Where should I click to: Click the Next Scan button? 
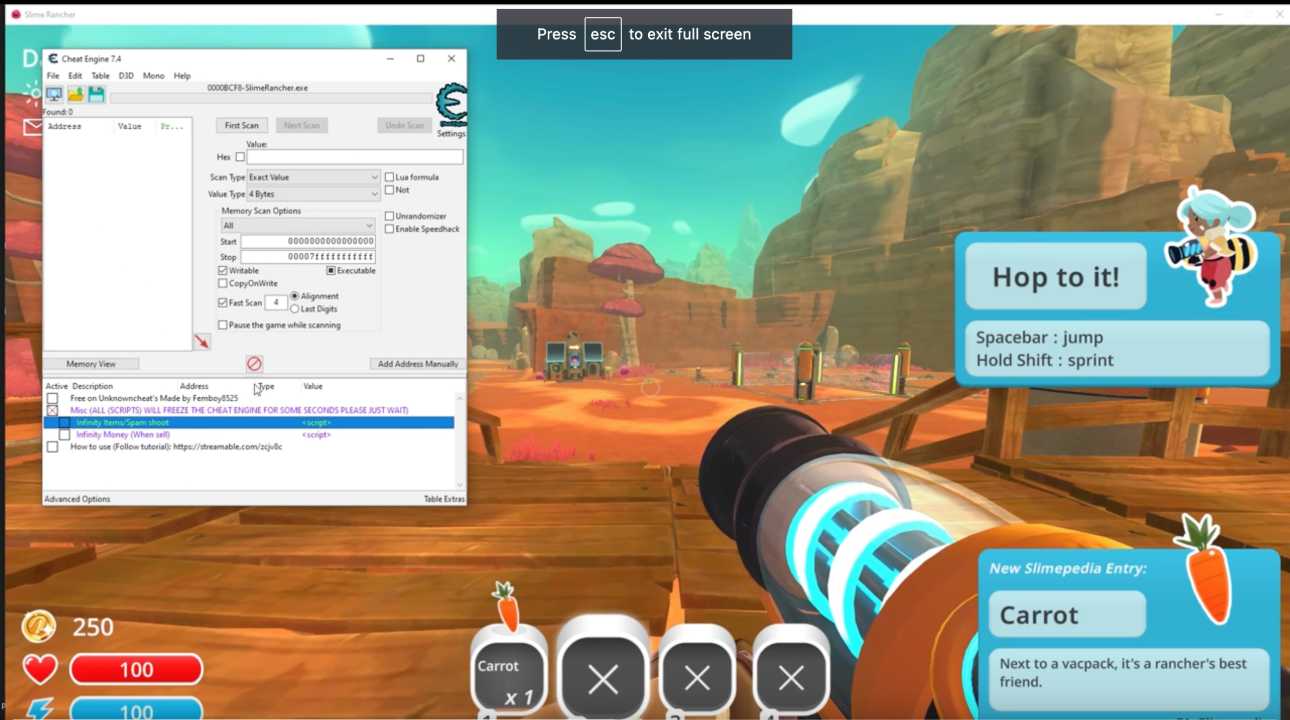tap(302, 126)
